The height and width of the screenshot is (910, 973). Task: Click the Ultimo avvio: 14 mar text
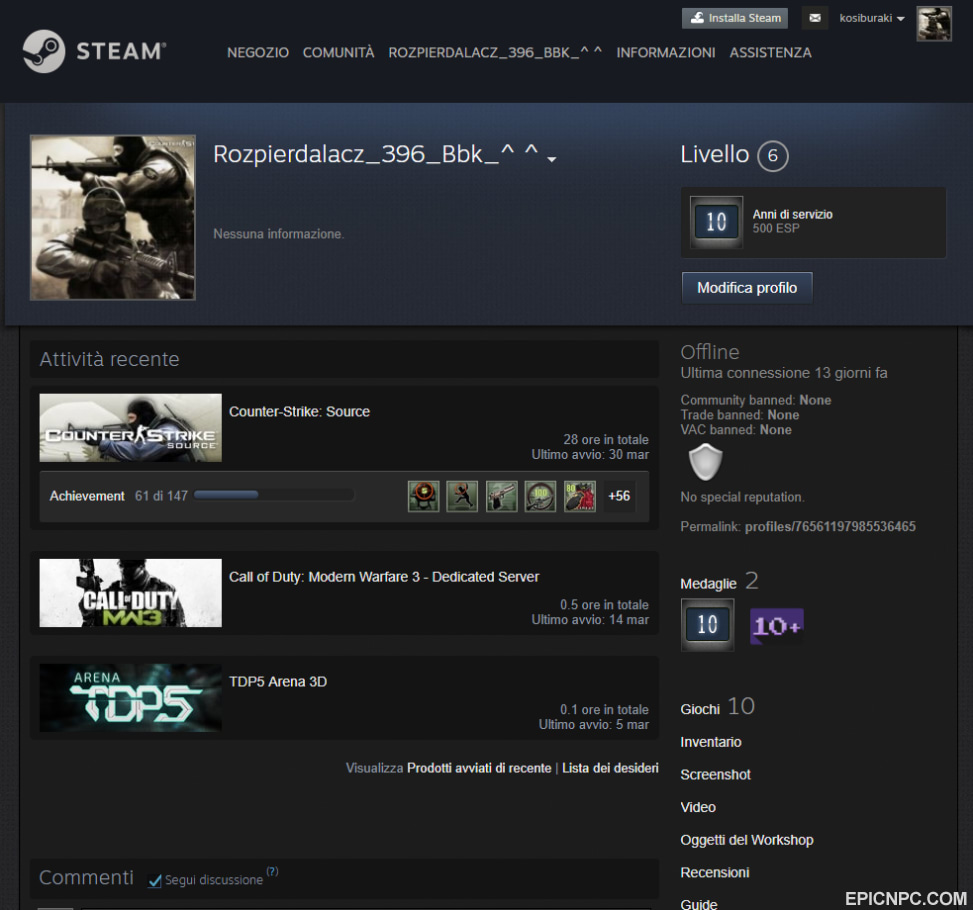[590, 619]
